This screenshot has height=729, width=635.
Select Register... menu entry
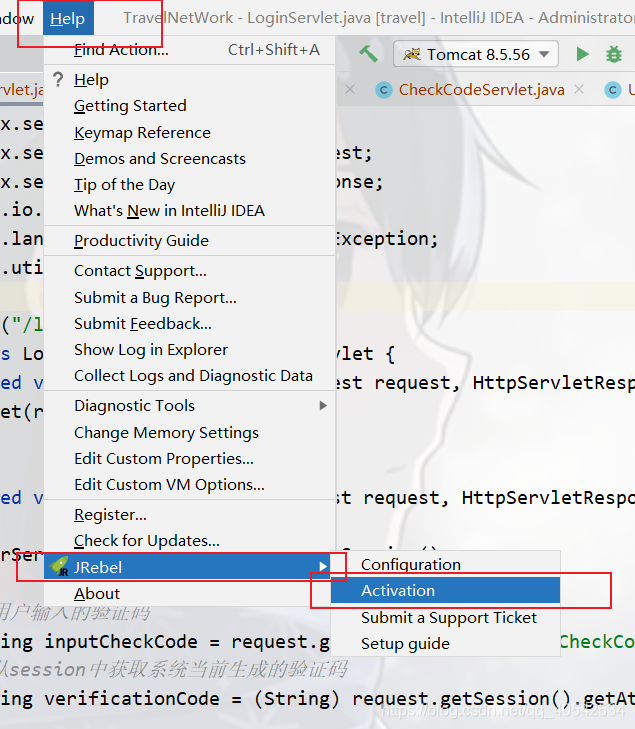[x=190, y=515]
